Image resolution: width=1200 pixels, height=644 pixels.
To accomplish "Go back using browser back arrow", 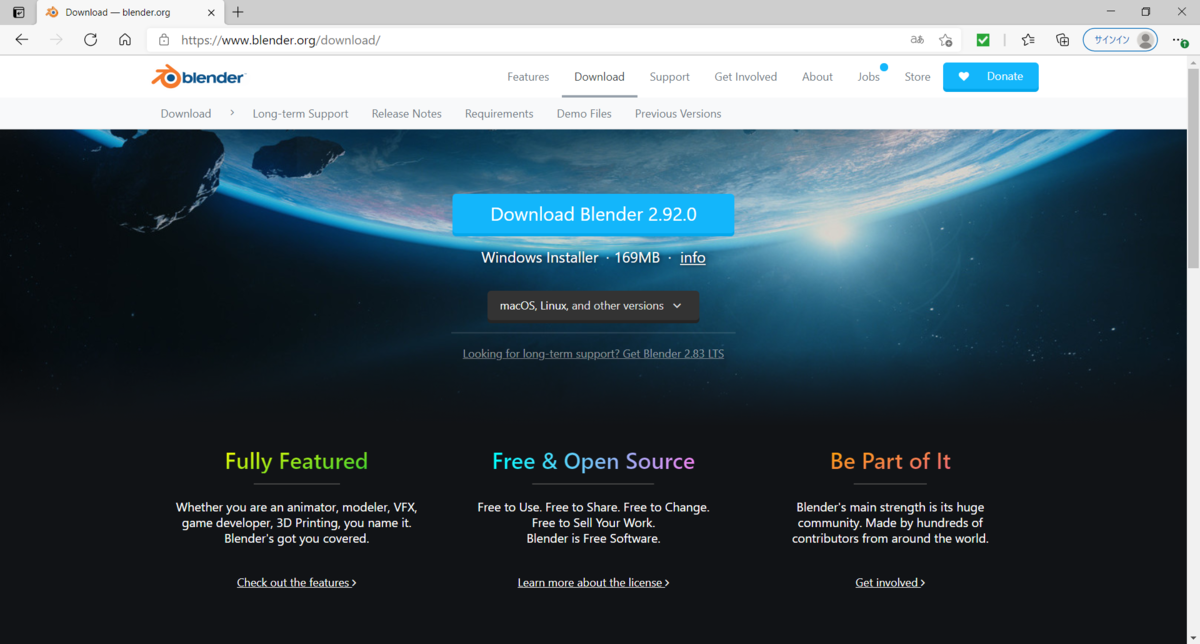I will [x=22, y=40].
